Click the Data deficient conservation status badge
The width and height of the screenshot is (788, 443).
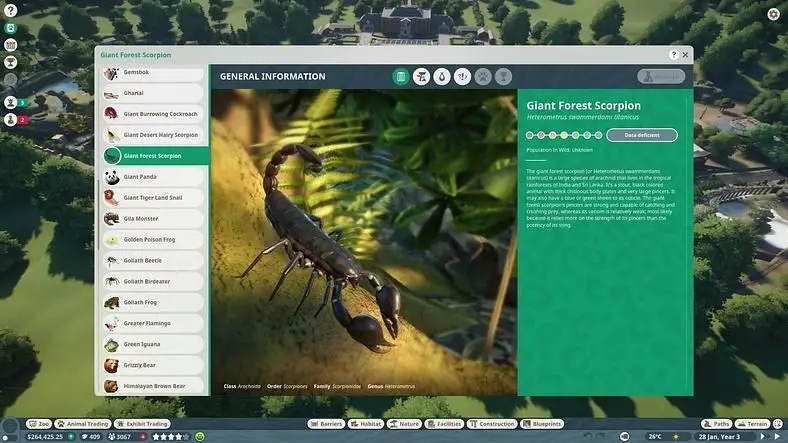coord(642,135)
